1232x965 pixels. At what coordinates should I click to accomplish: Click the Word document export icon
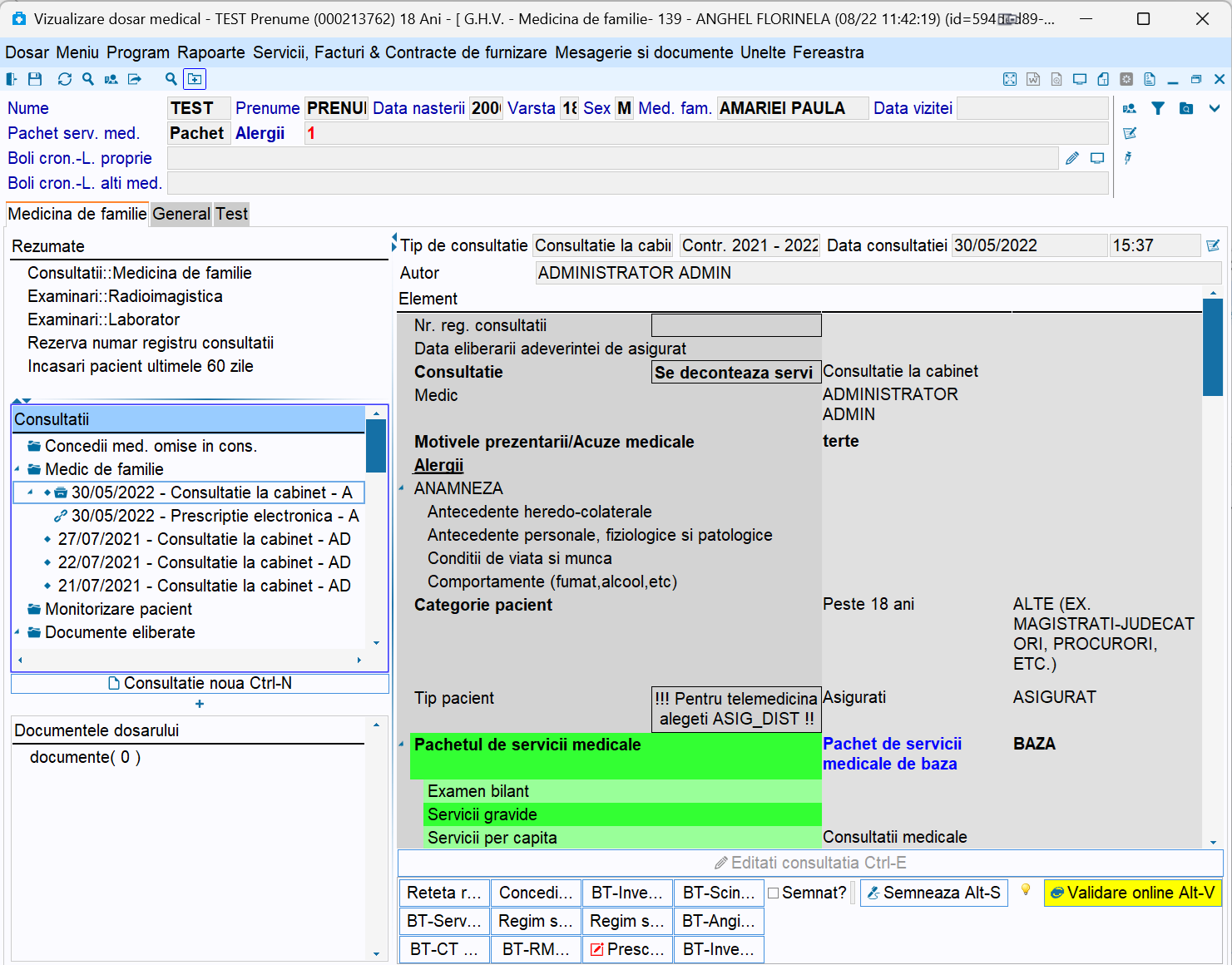1033,79
